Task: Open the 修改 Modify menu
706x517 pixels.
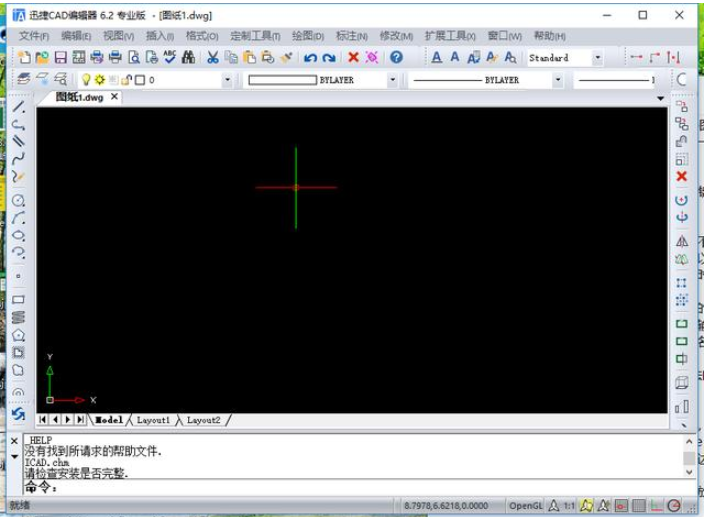Action: coord(396,36)
